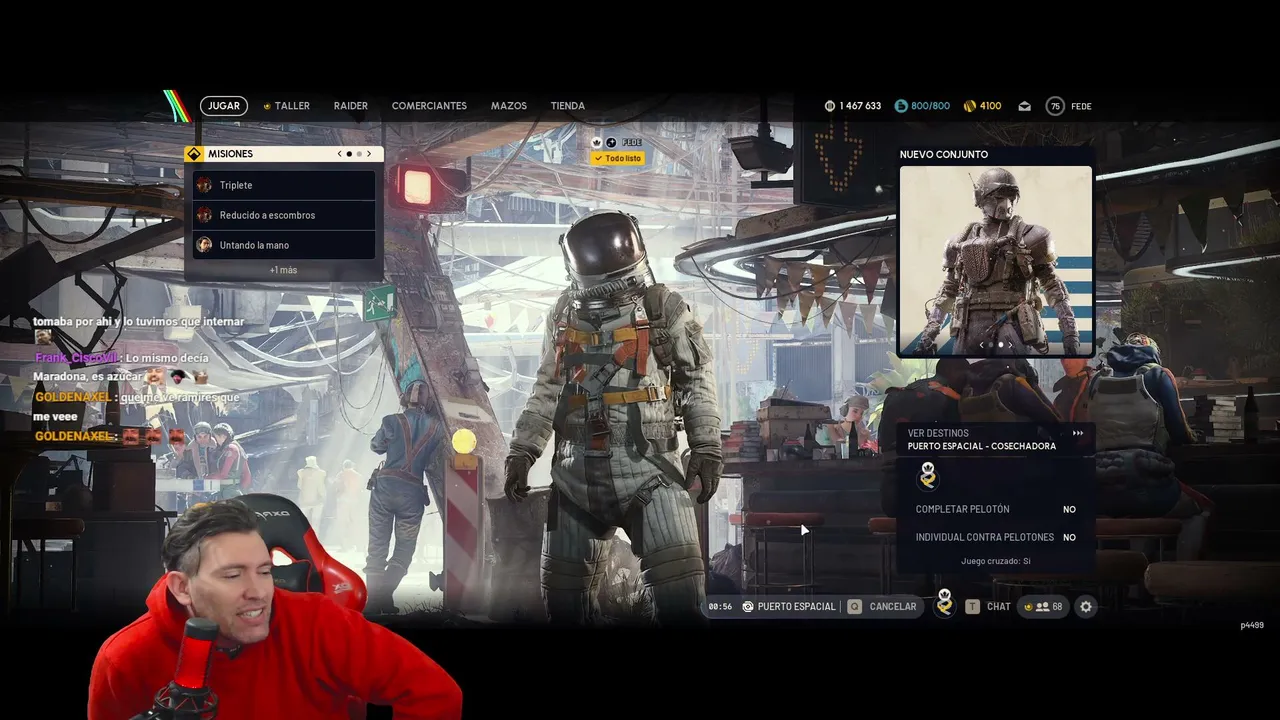Open the Taller tab
This screenshot has width=1280, height=720.
292,106
